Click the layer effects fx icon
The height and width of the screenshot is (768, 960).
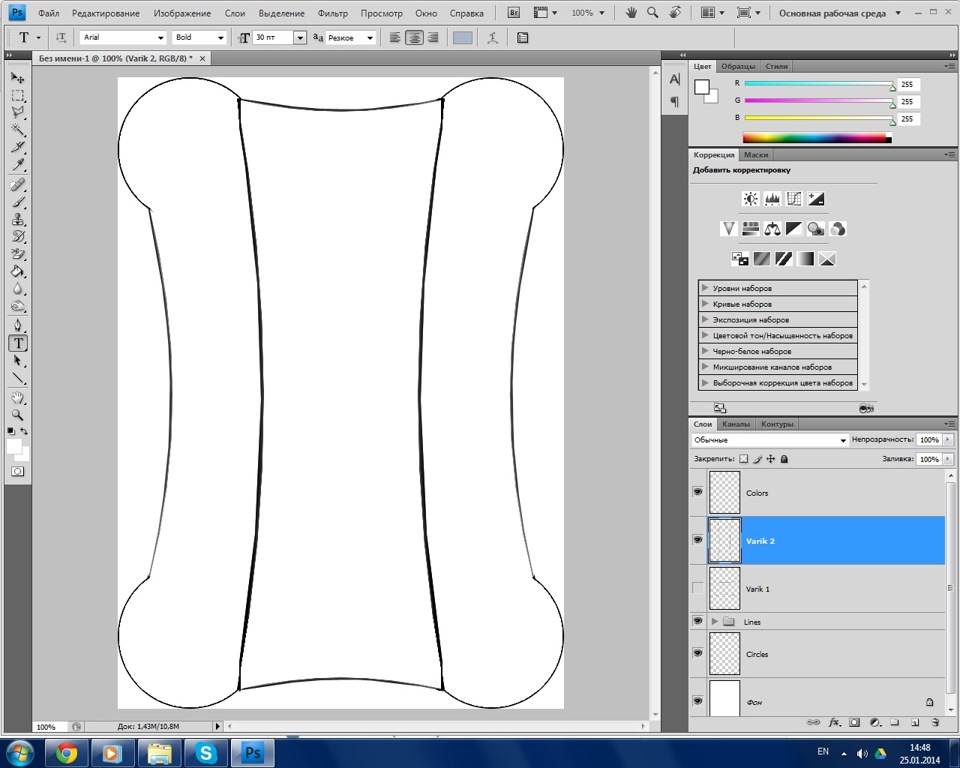tap(835, 722)
